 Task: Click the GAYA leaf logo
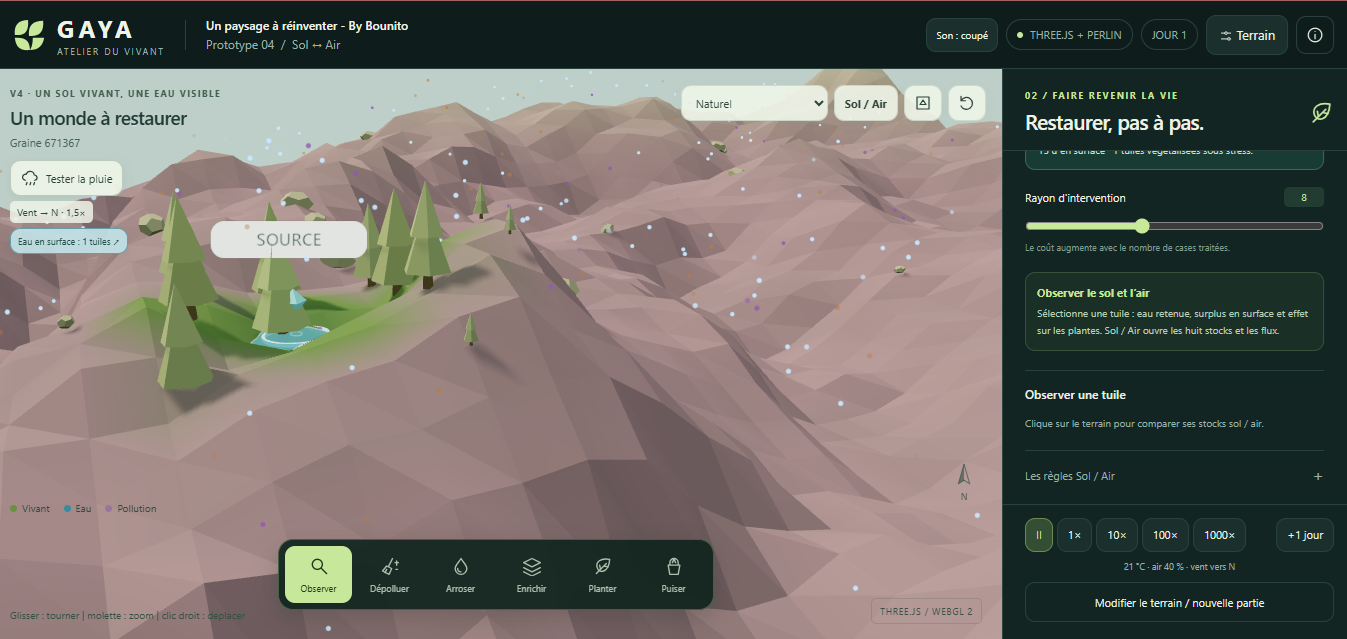click(29, 35)
